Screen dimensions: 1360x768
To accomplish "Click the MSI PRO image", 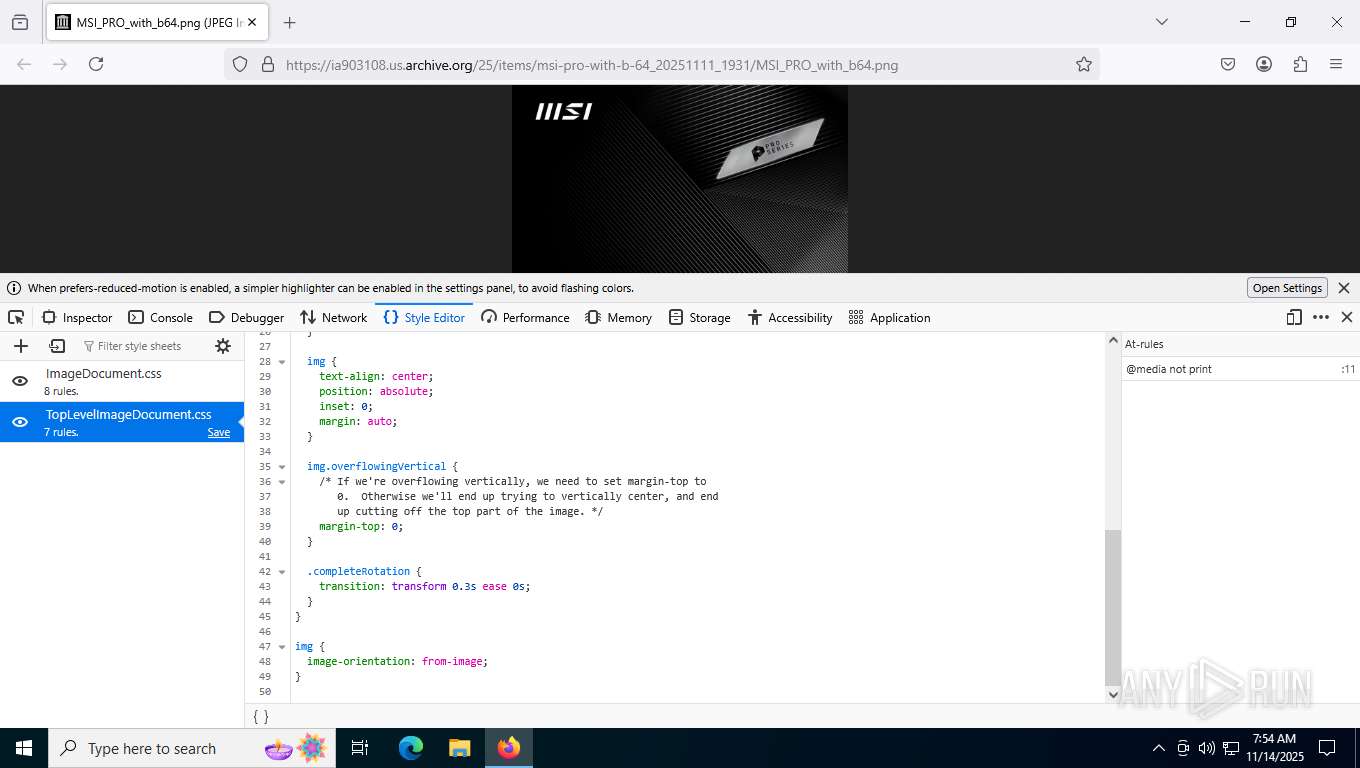I will point(680,179).
